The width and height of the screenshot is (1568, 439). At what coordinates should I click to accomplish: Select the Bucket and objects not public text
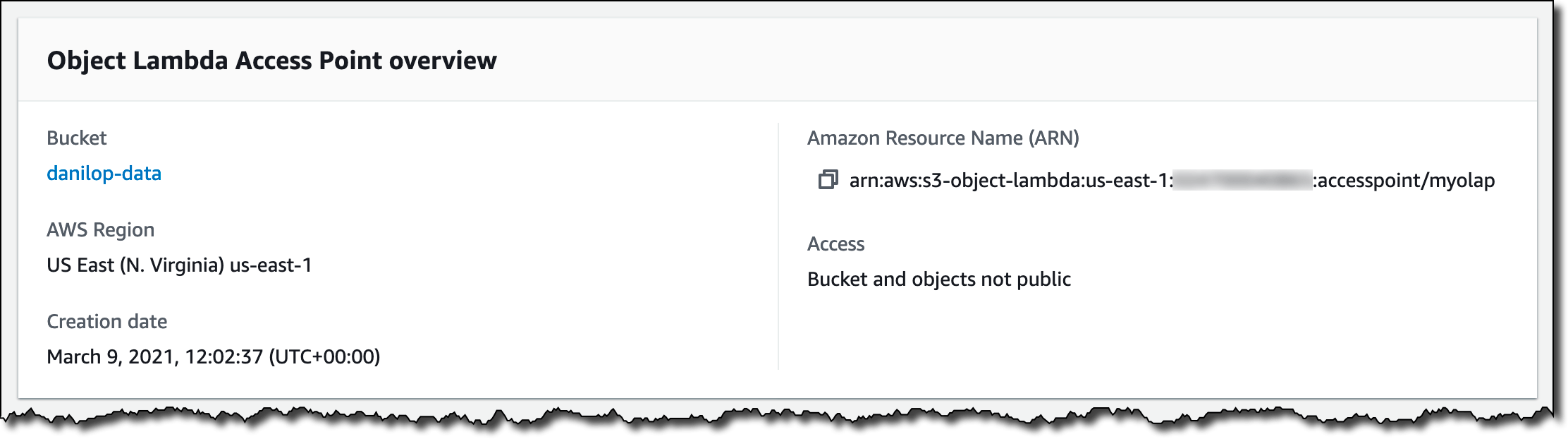938,279
